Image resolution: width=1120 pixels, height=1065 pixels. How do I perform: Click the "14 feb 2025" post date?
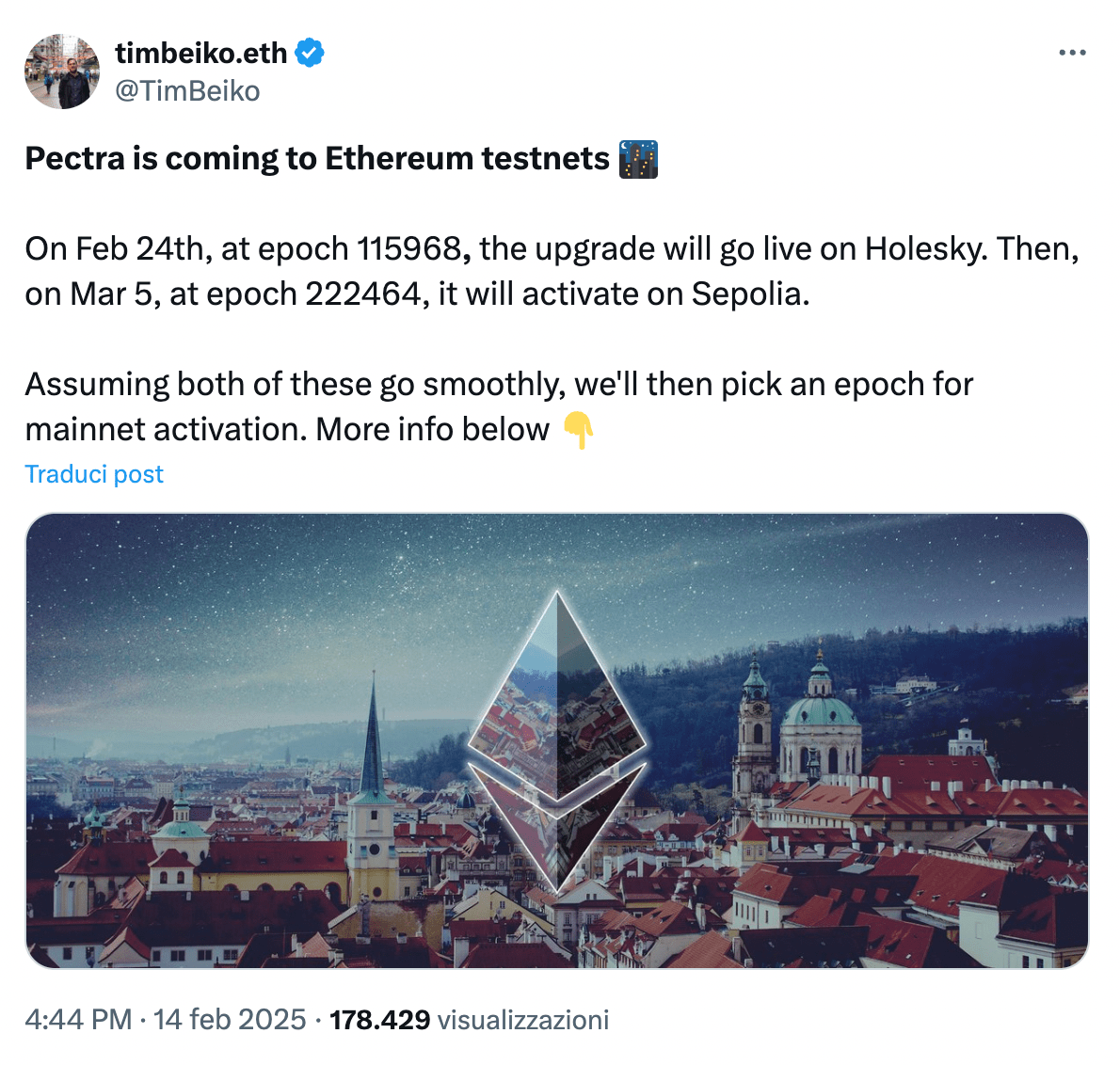[x=230, y=1020]
